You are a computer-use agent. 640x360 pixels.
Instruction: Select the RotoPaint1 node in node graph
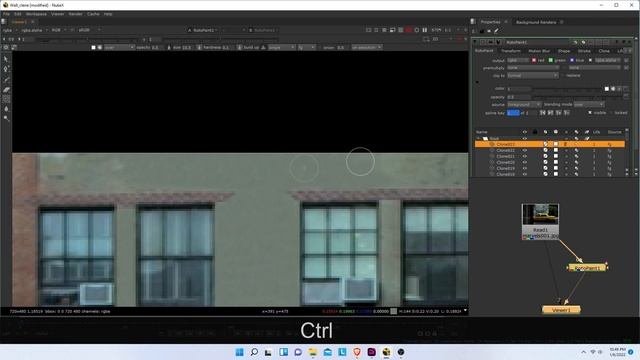[x=587, y=268]
